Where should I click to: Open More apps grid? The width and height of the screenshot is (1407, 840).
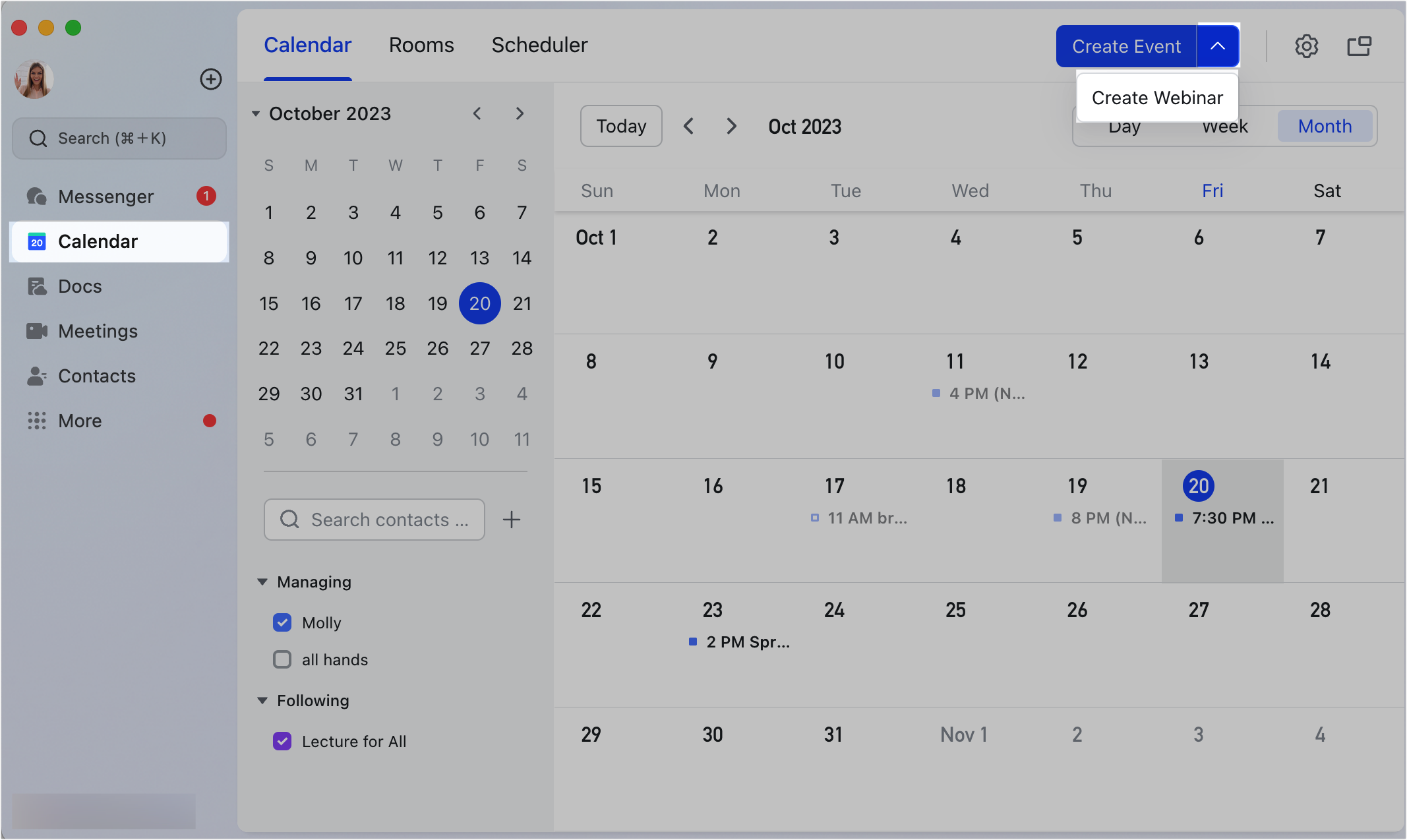(x=80, y=421)
